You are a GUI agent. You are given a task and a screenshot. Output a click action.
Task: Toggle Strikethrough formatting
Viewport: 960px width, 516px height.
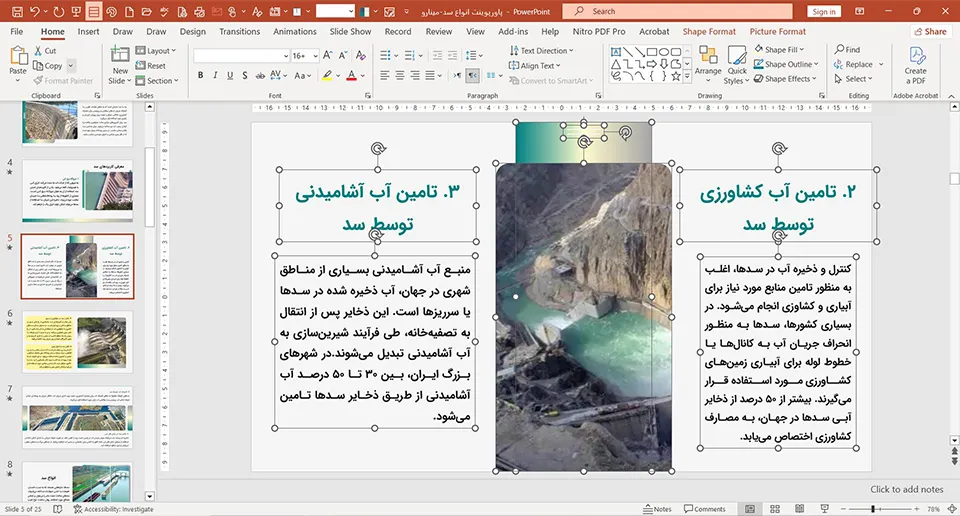(260, 75)
